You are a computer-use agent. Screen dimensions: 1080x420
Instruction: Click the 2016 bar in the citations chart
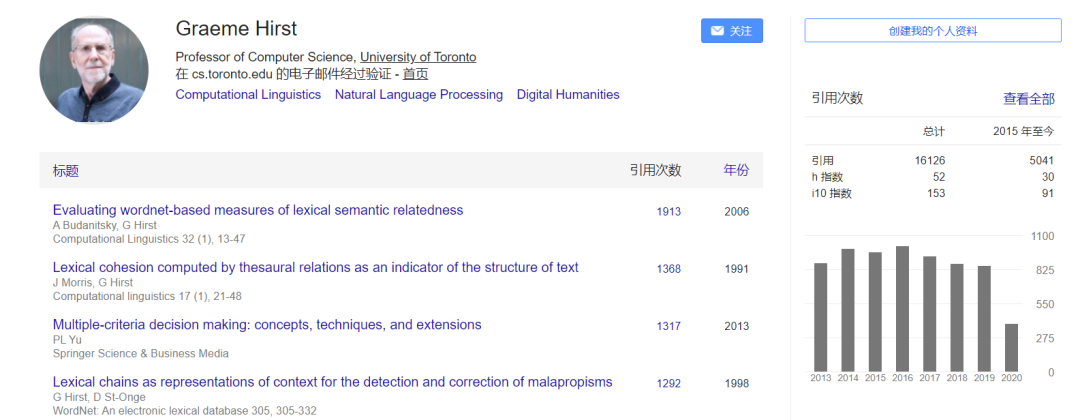902,309
